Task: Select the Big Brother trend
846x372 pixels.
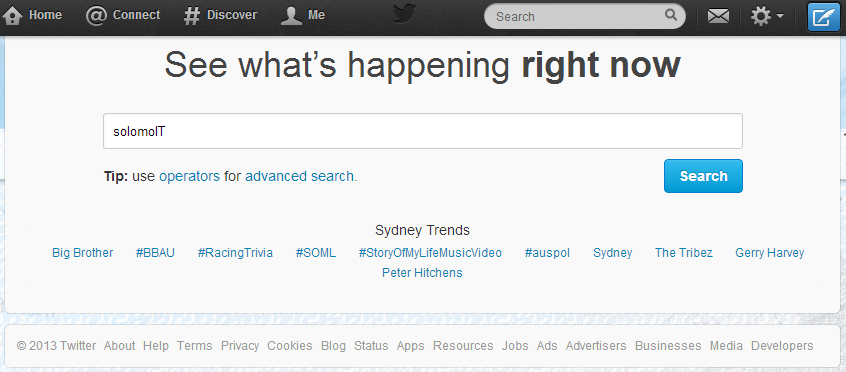Action: (83, 253)
